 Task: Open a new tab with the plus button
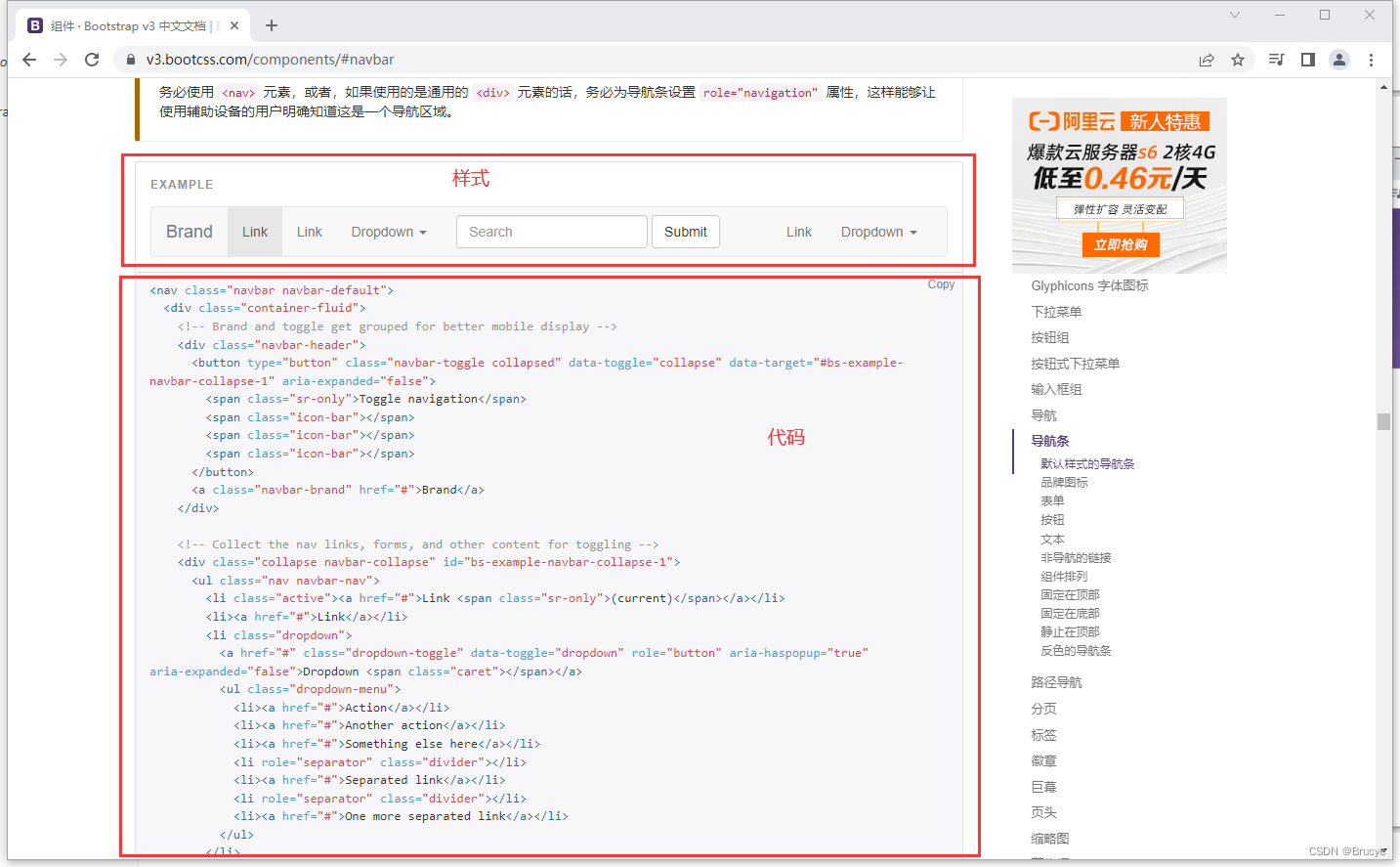point(272,25)
